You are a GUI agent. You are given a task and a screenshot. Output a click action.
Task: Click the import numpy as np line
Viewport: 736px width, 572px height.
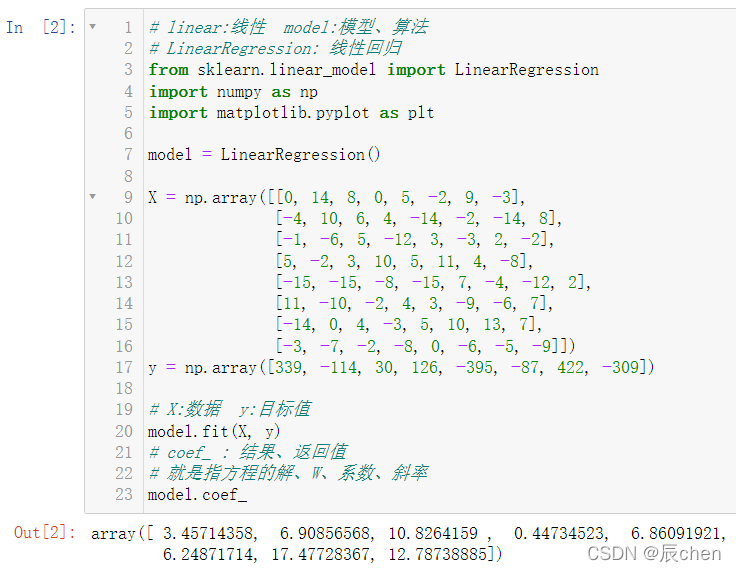[233, 92]
